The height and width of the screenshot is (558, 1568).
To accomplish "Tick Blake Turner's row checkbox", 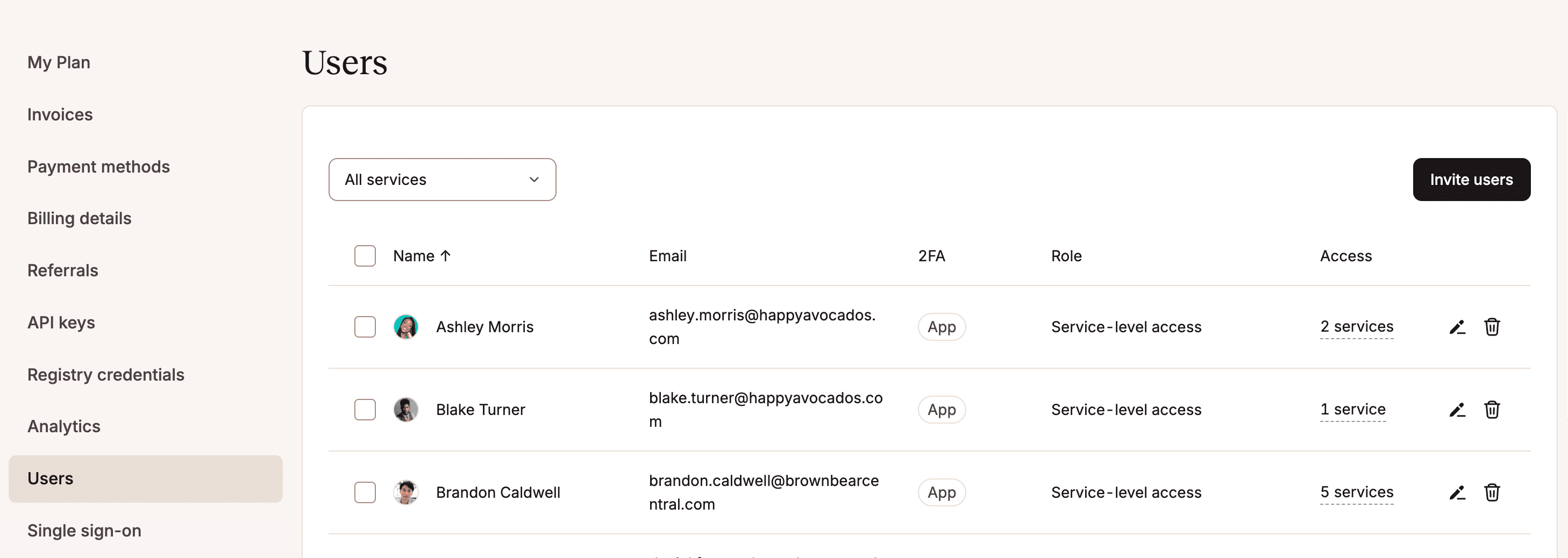I will click(365, 410).
